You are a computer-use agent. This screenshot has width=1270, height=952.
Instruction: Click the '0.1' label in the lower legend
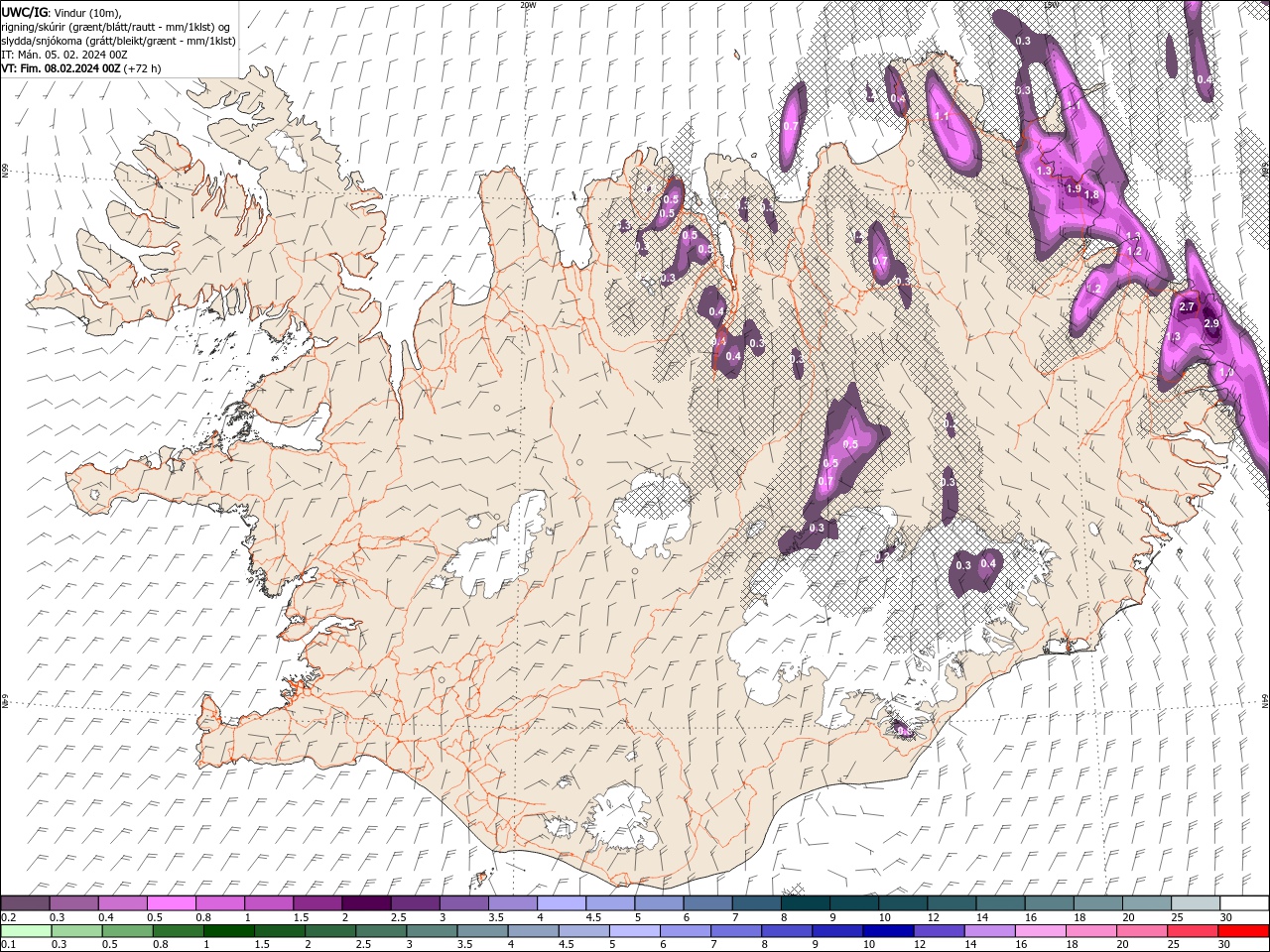point(8,945)
